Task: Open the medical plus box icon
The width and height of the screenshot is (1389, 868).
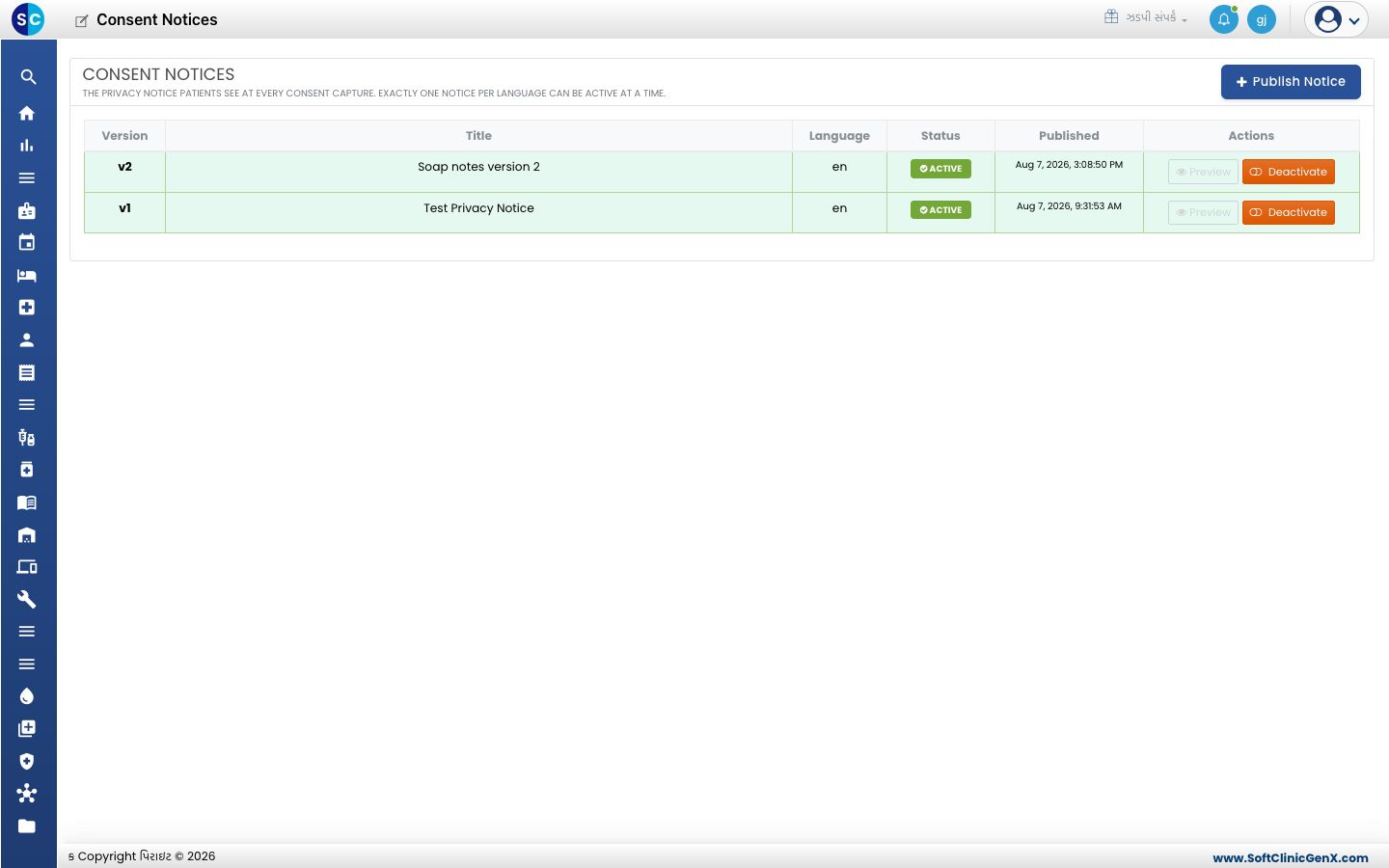Action: [27, 308]
